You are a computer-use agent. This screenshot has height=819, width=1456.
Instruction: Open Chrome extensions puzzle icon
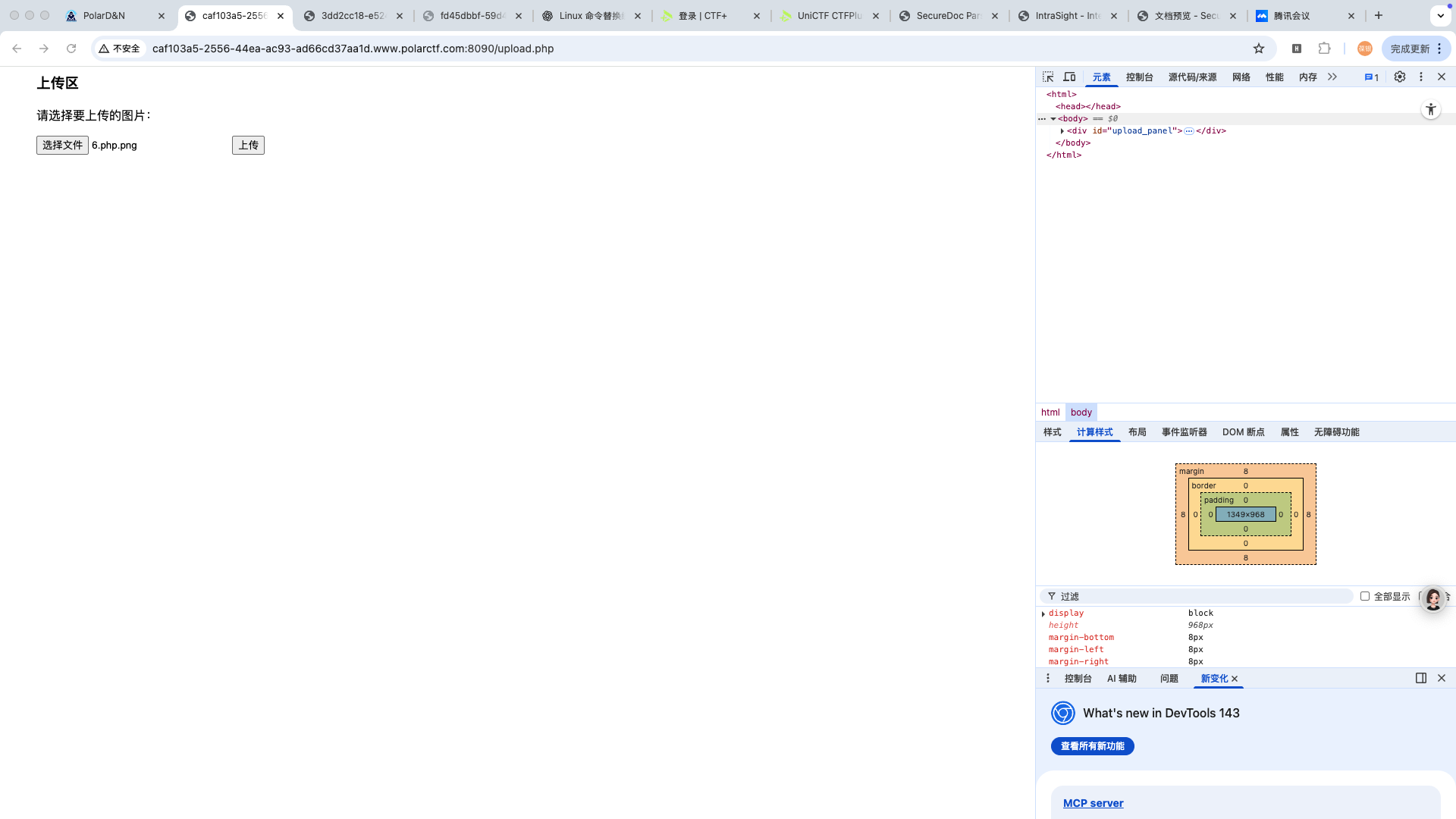1324,49
